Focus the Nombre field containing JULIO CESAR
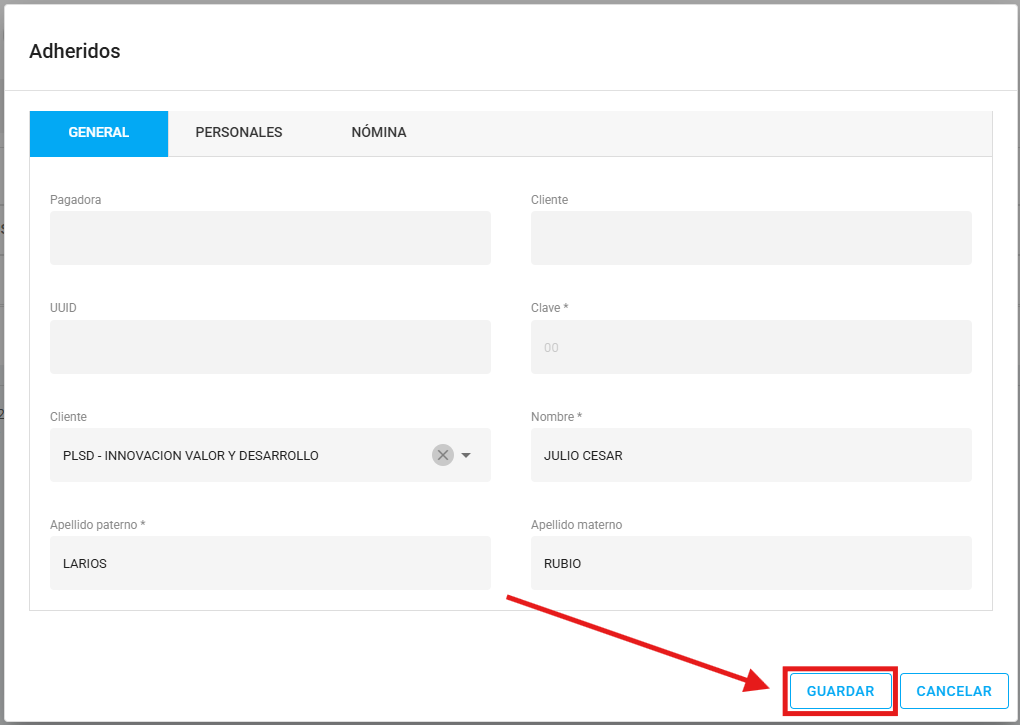 pyautogui.click(x=750, y=455)
